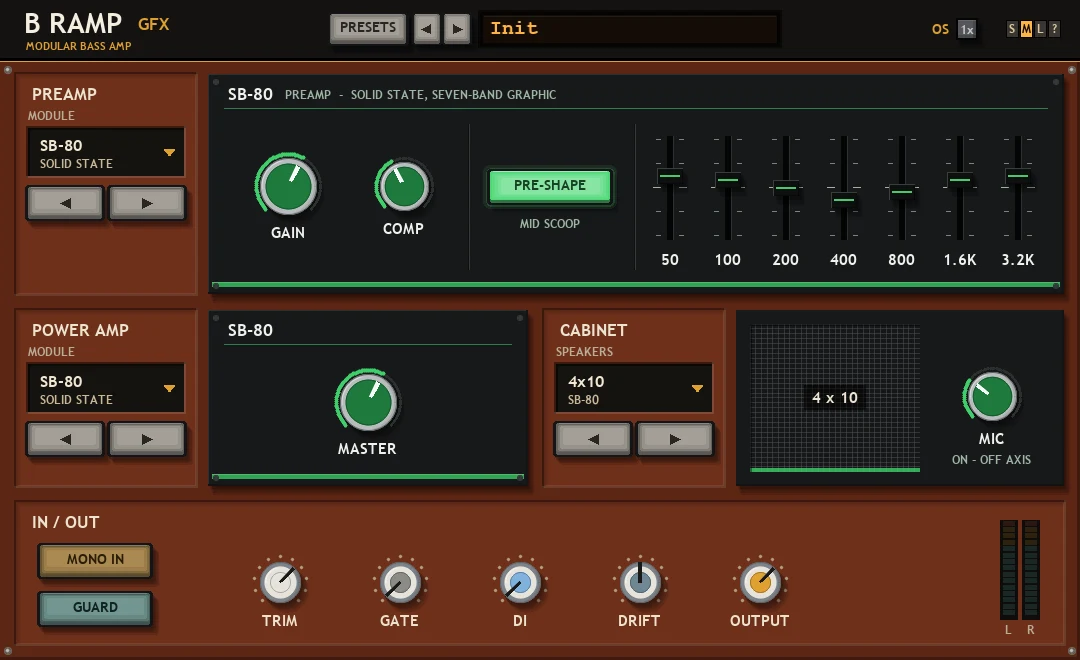Open the PRESETS menu
This screenshot has height=660, width=1080.
click(x=368, y=28)
